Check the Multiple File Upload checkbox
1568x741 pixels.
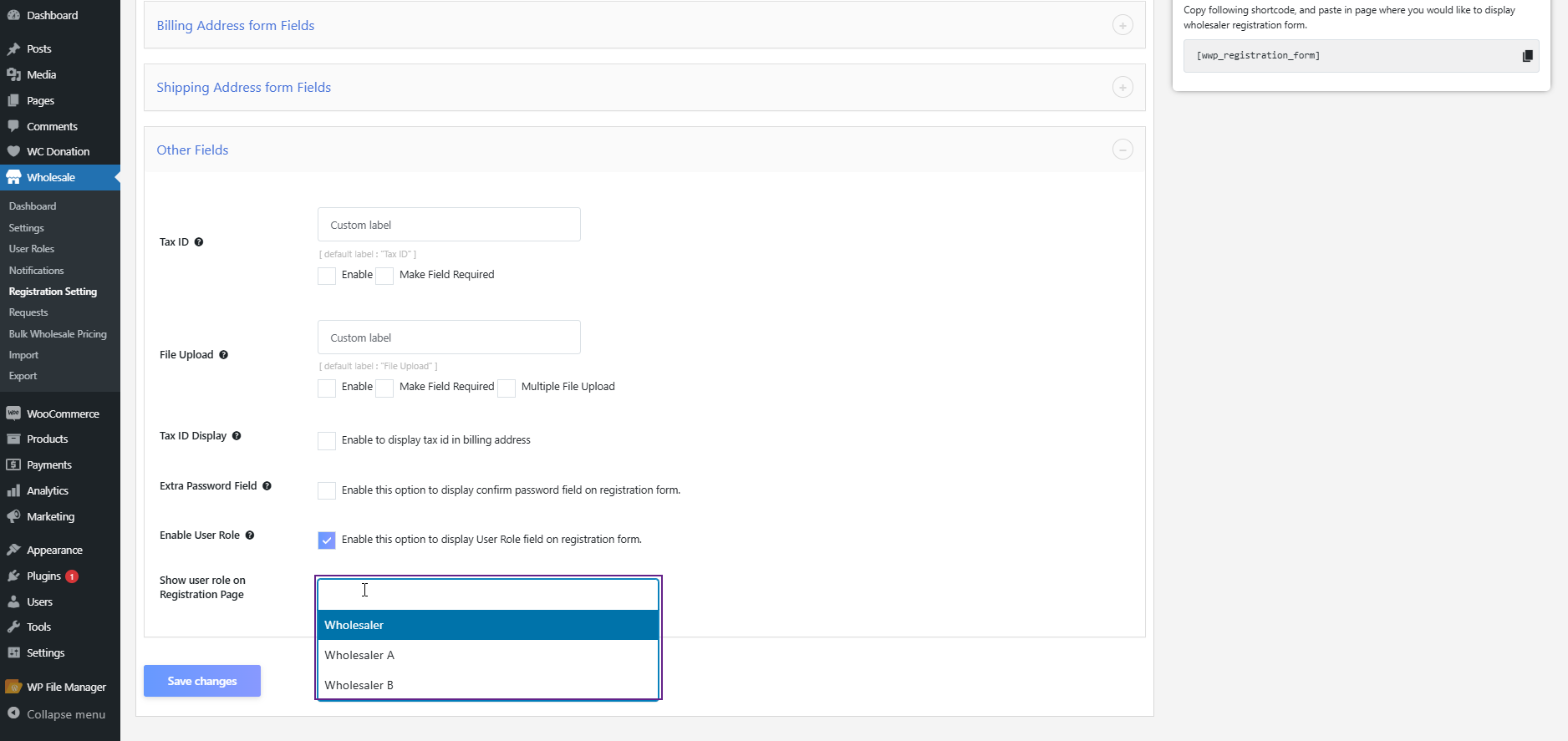(x=507, y=388)
